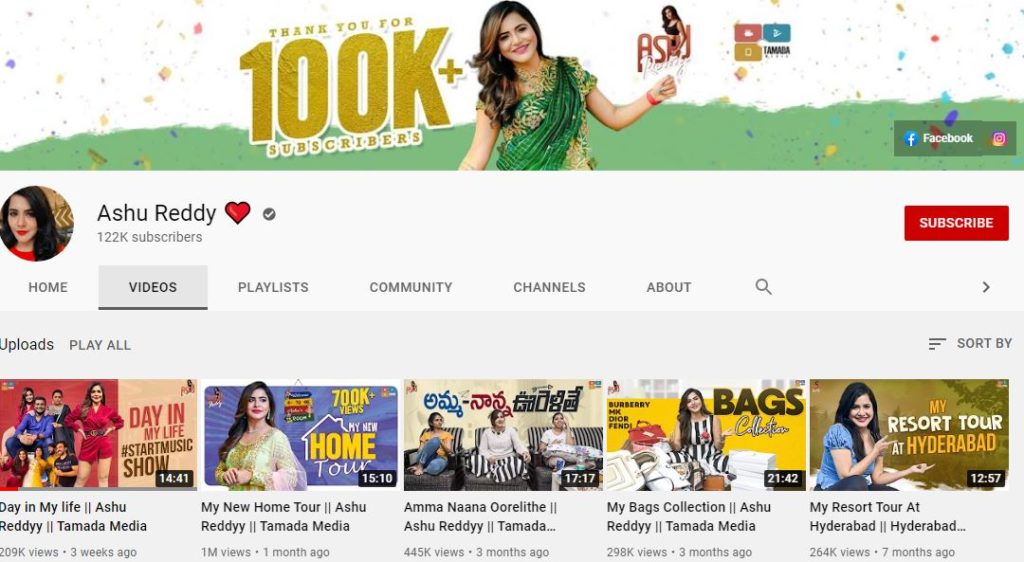The width and height of the screenshot is (1024, 562).
Task: Click the '445K views · 3 months ago' text
Action: coord(476,552)
